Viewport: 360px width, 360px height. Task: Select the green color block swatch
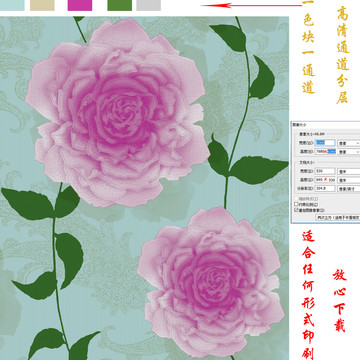pyautogui.click(x=119, y=5)
